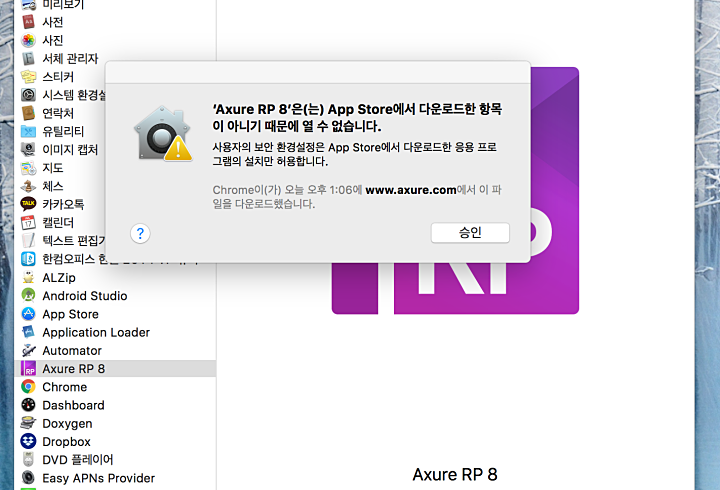This screenshot has height=490, width=720.
Task: Select the Chrome app icon
Action: point(28,387)
